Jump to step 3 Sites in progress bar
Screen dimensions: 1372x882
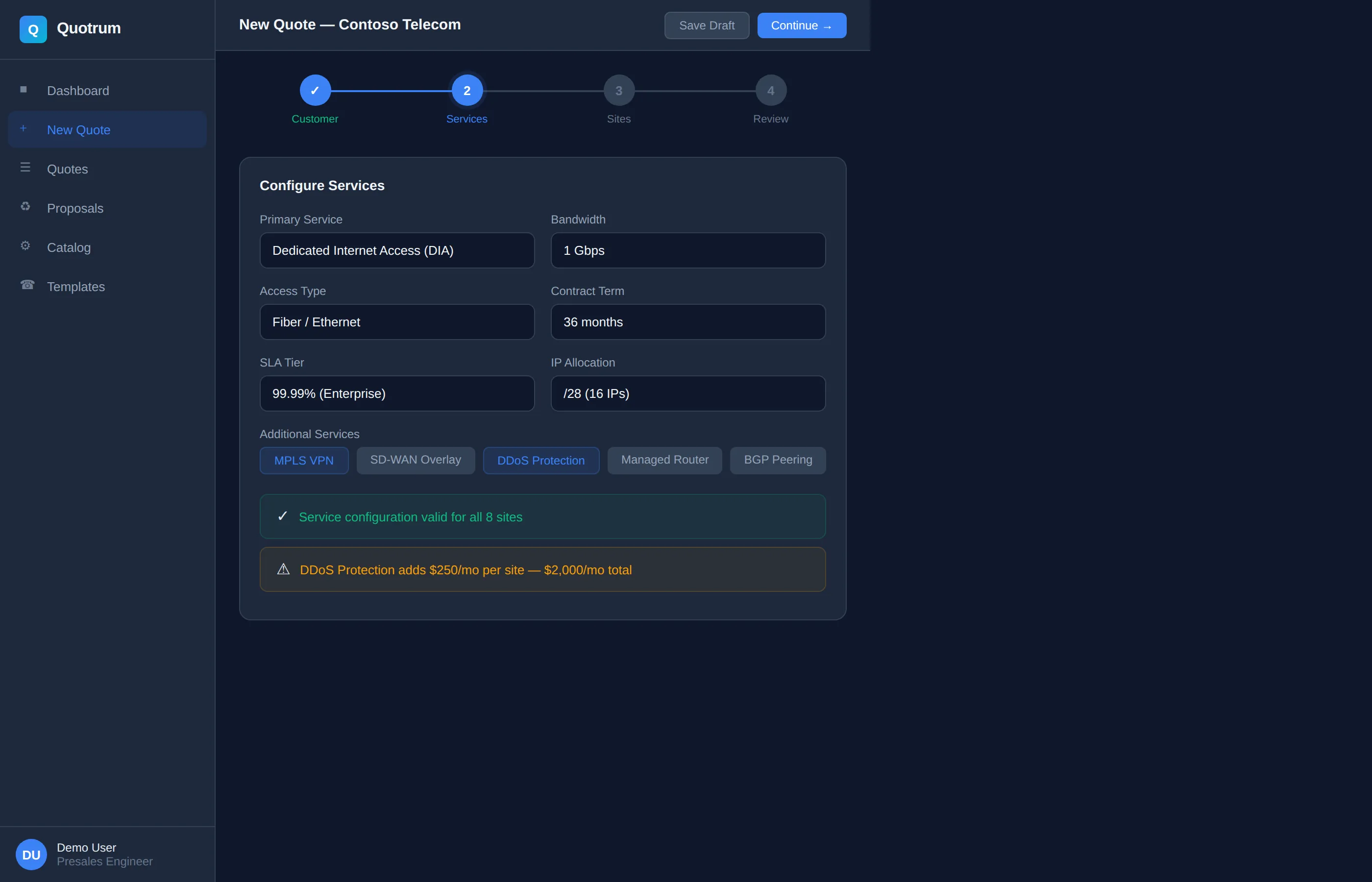[x=618, y=91]
